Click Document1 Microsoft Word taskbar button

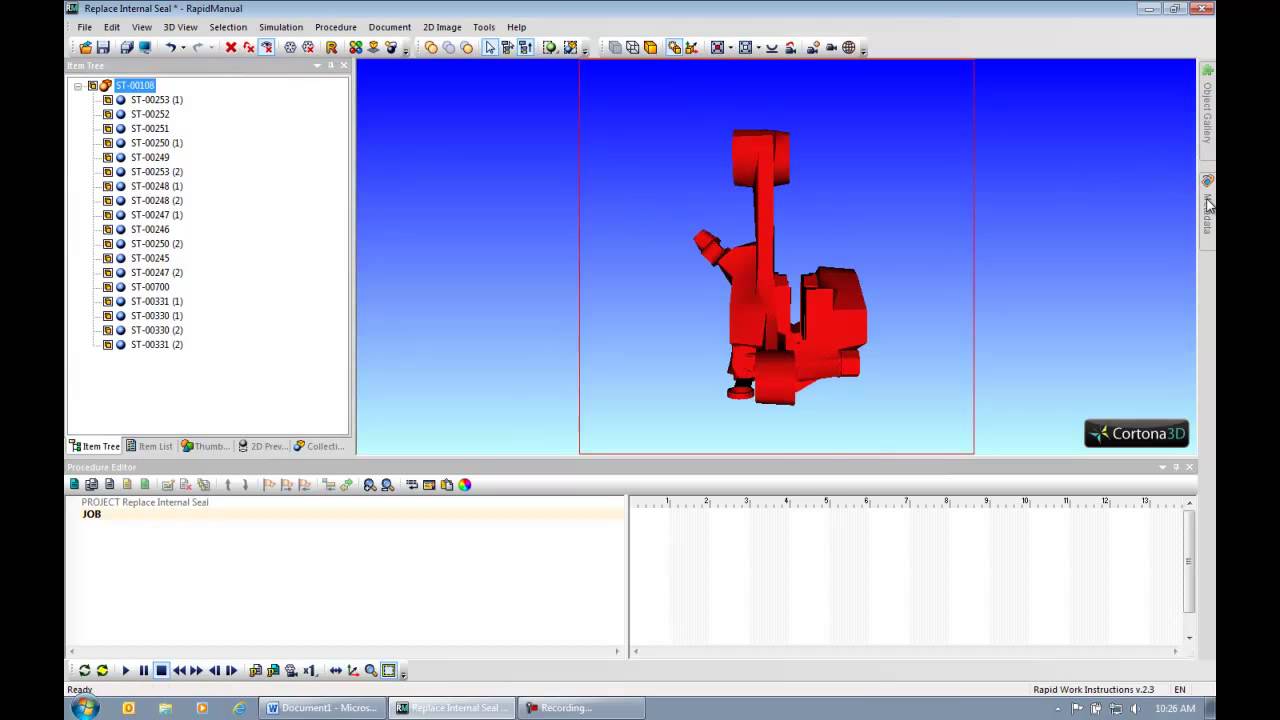click(x=323, y=708)
